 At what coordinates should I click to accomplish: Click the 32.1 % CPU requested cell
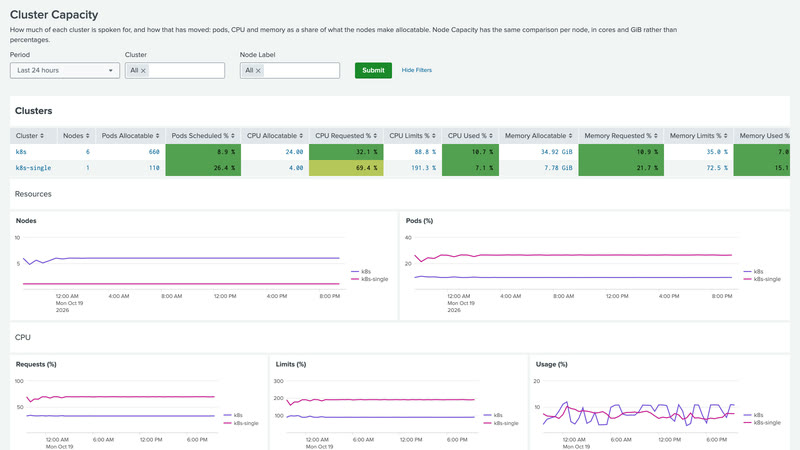coord(346,152)
